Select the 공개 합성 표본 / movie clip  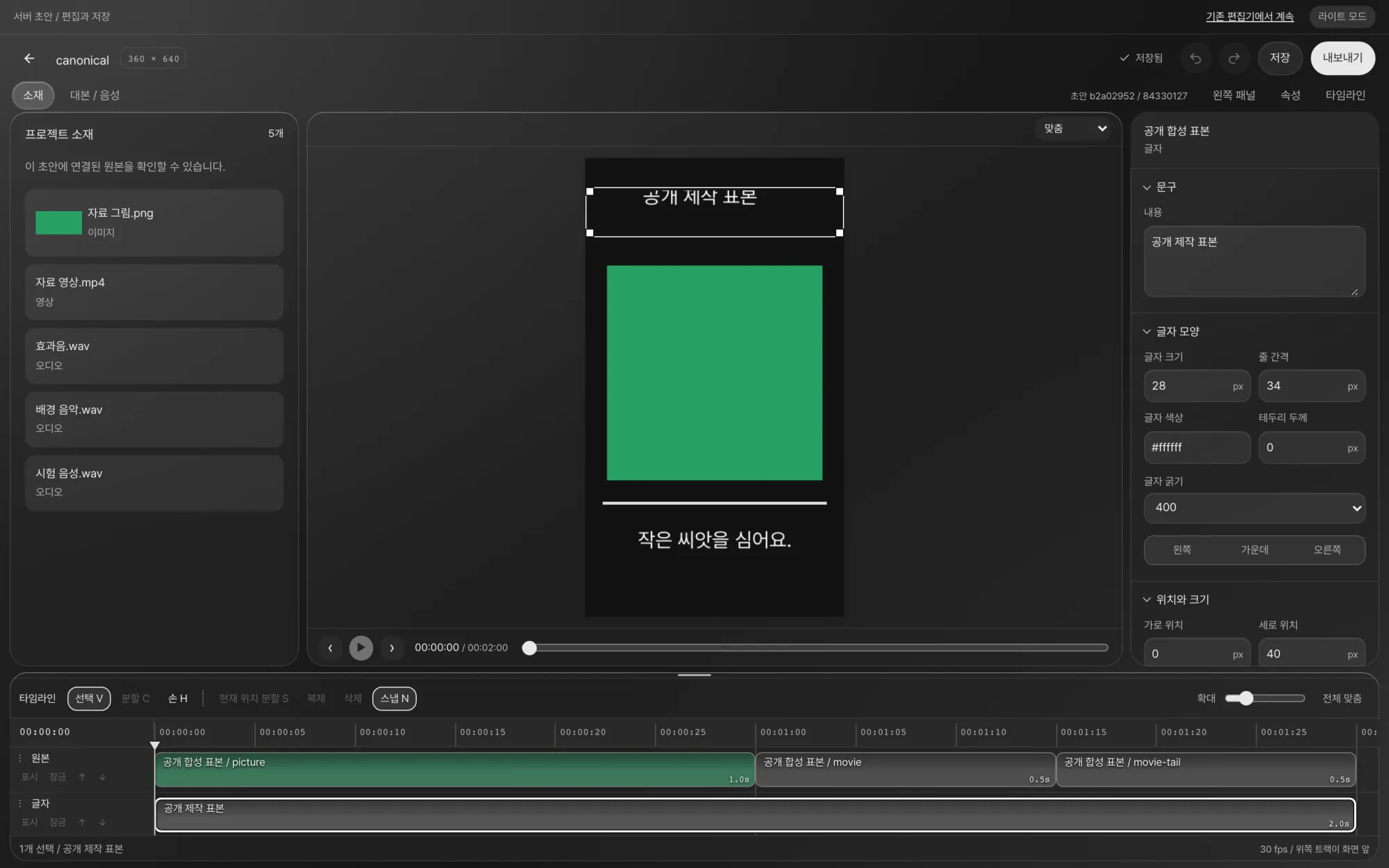(x=905, y=770)
